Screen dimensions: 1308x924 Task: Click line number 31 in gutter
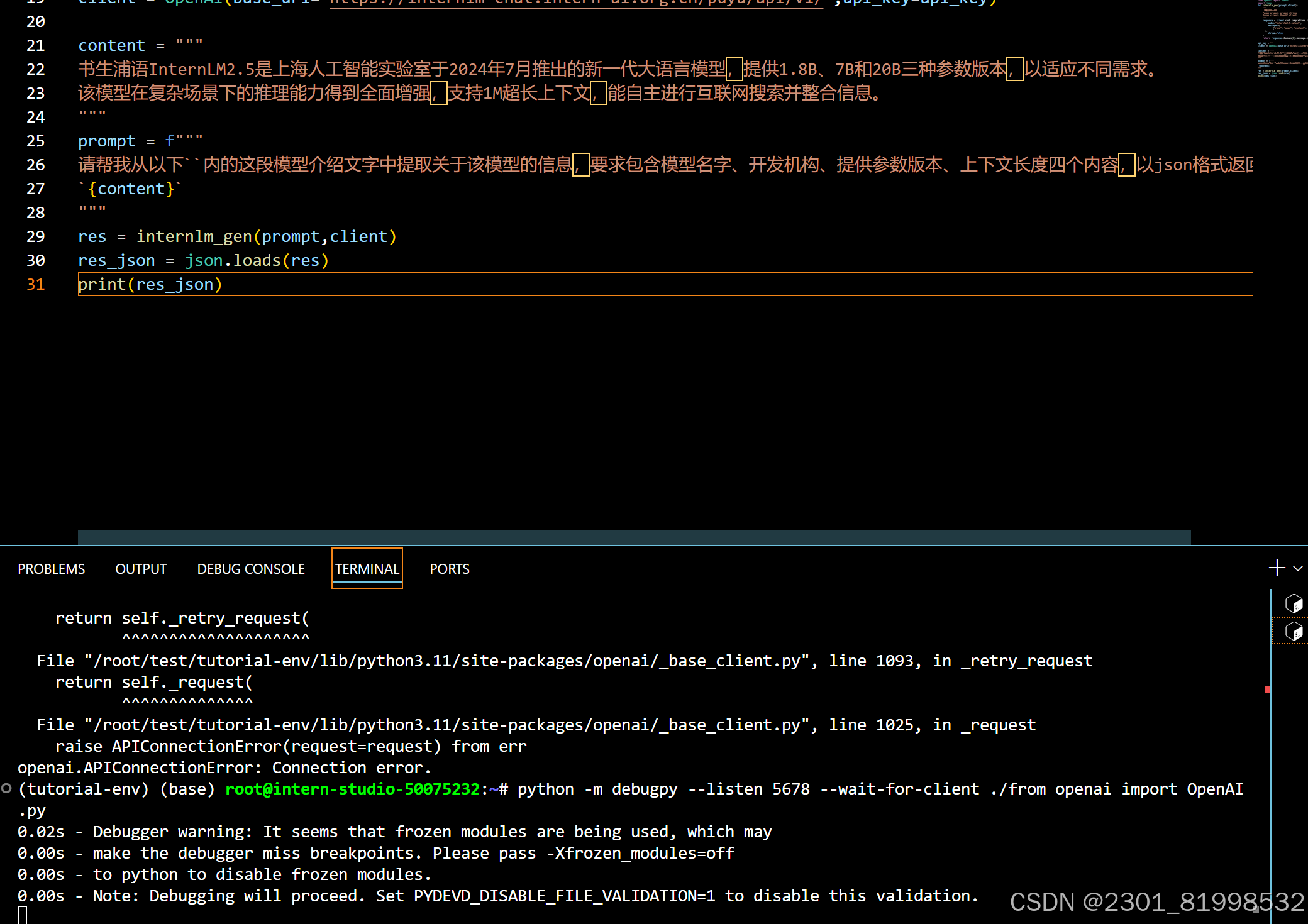click(36, 284)
